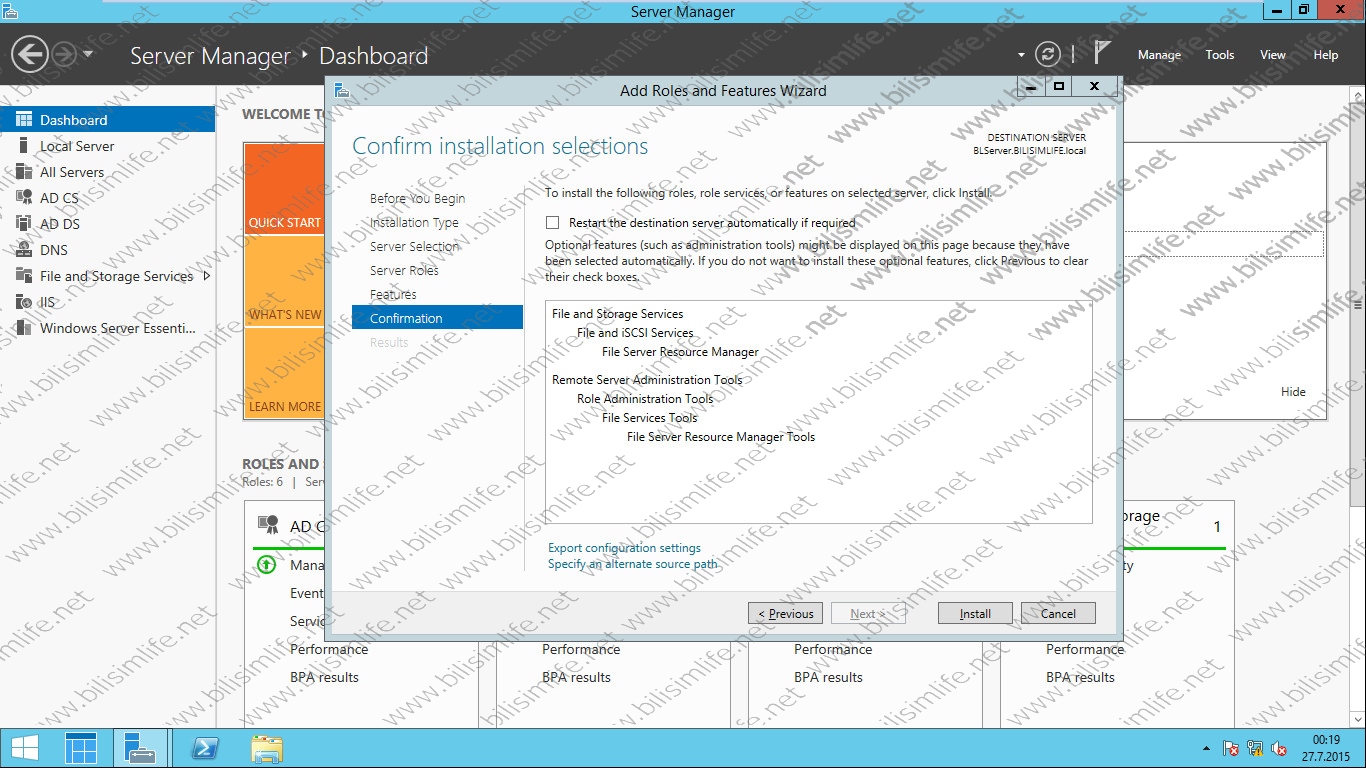The height and width of the screenshot is (768, 1366).
Task: Click the network tray icon
Action: (x=1255, y=748)
